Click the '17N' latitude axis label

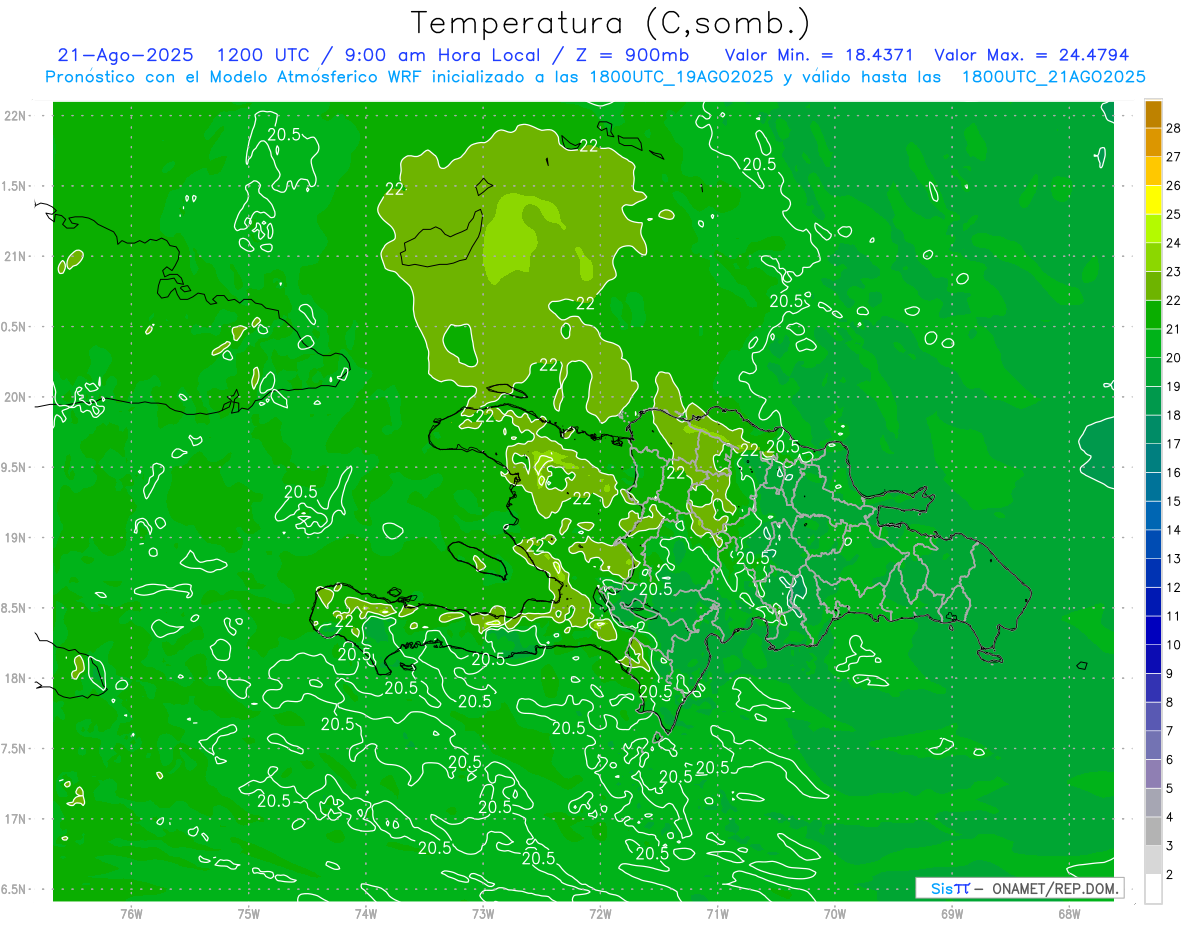(x=16, y=819)
